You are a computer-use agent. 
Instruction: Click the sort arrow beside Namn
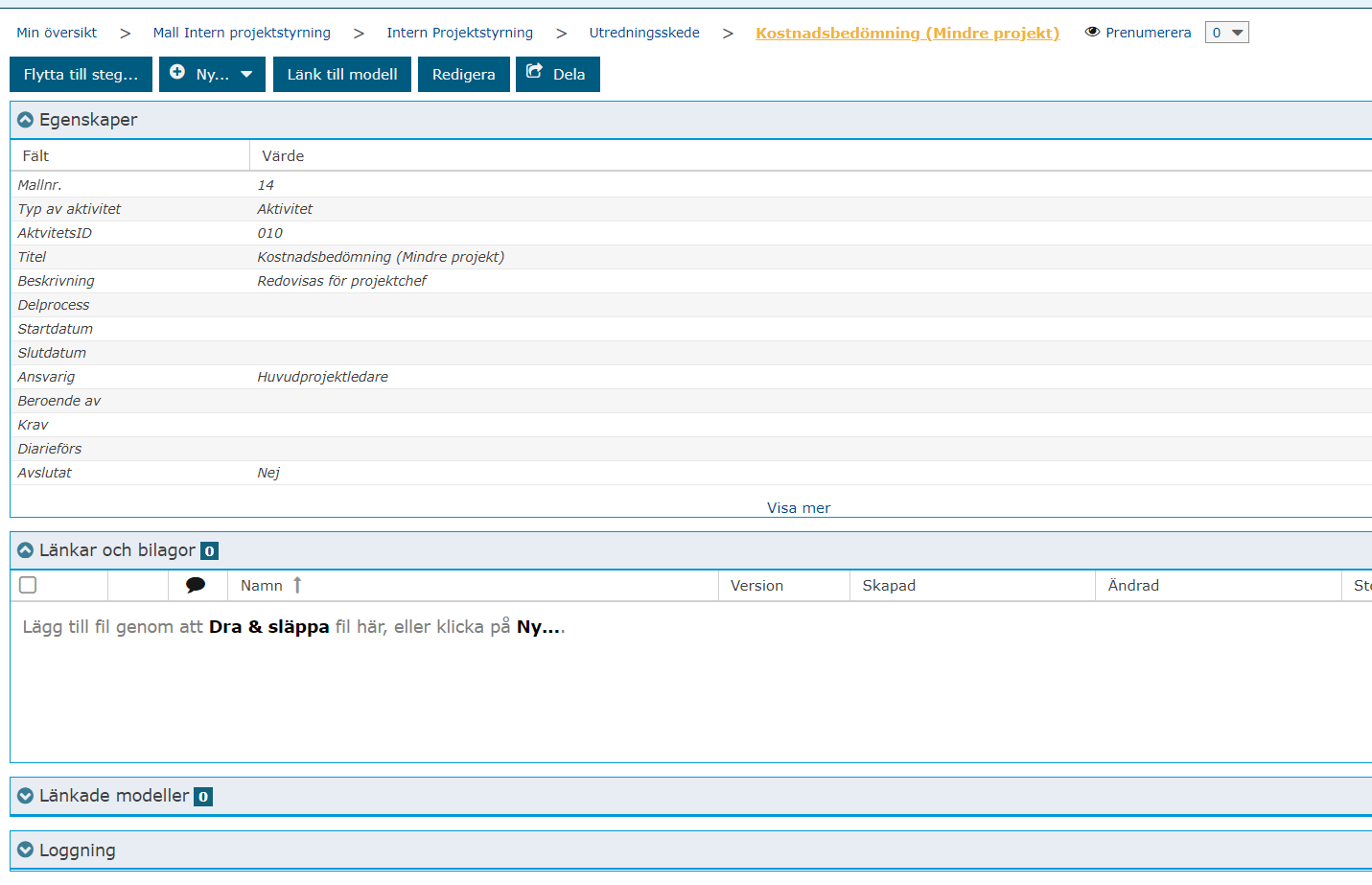coord(297,585)
